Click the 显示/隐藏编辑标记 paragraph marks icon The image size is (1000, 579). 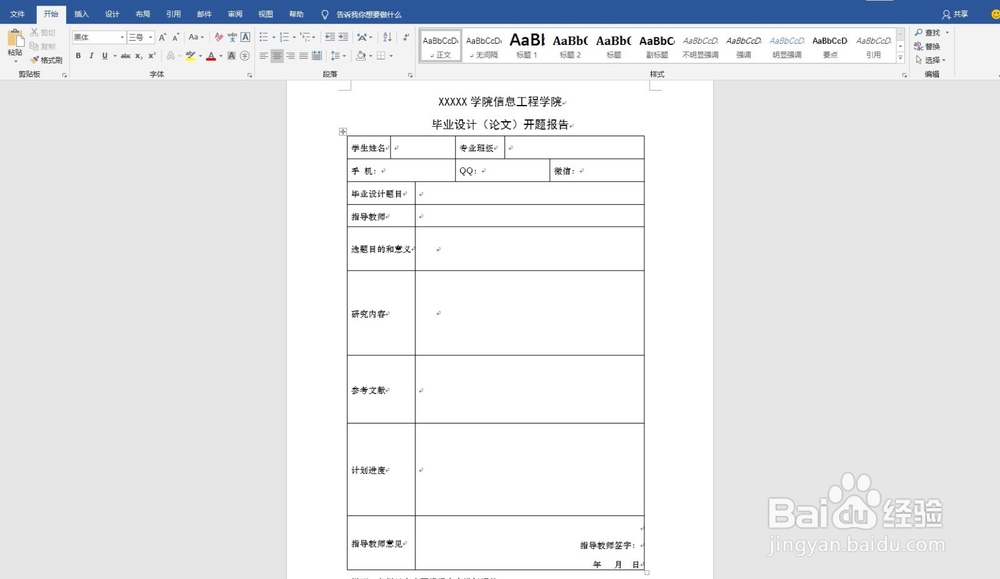(x=405, y=37)
